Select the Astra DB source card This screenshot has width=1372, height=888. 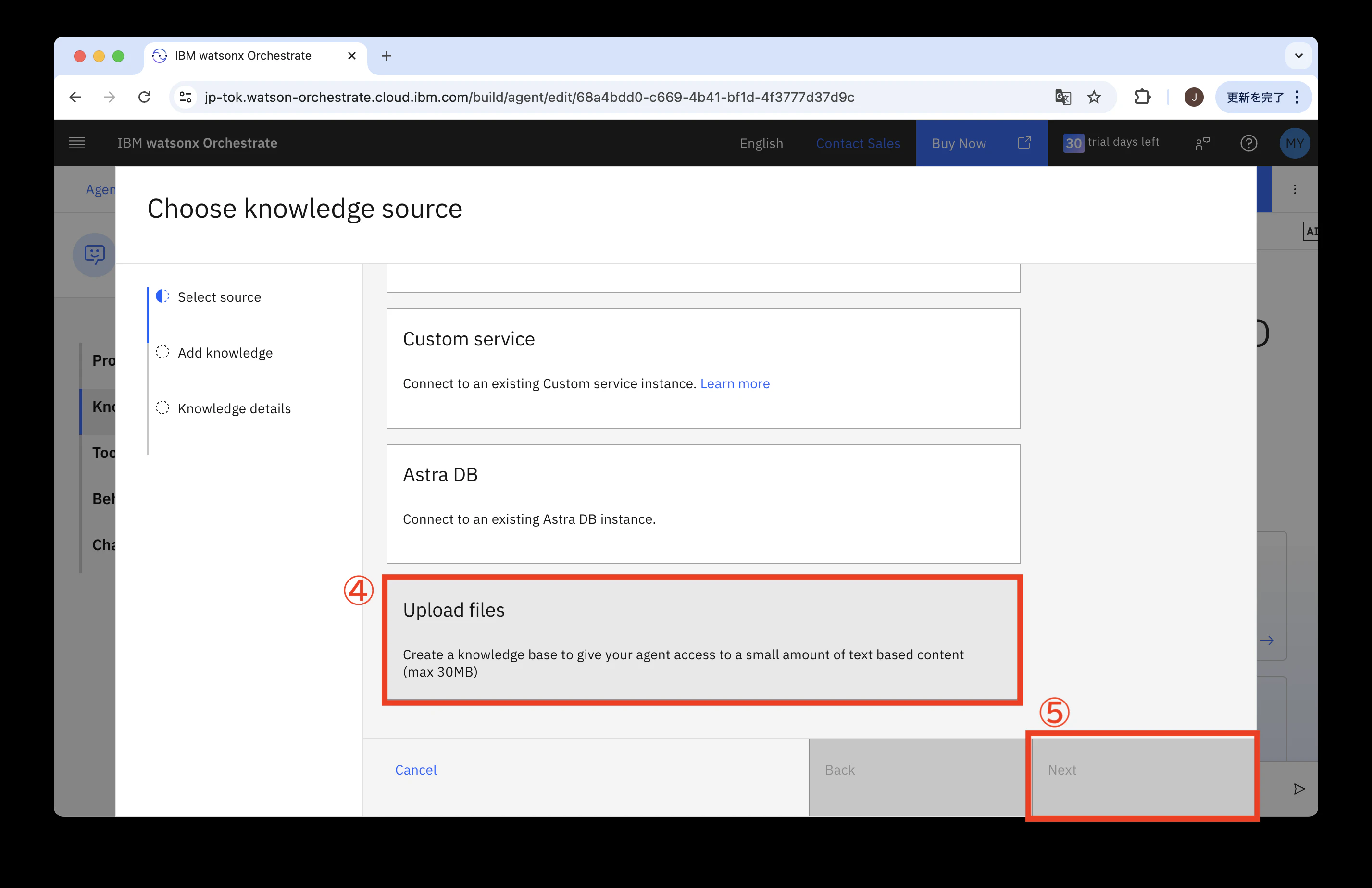pyautogui.click(x=703, y=504)
